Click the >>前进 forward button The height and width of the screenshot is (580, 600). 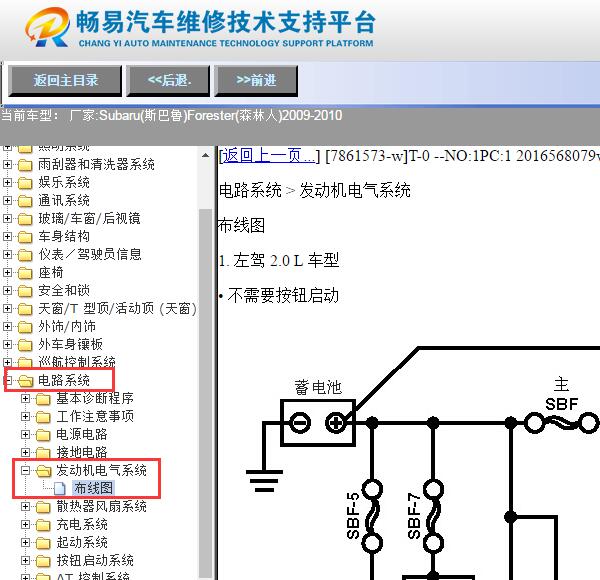[256, 80]
